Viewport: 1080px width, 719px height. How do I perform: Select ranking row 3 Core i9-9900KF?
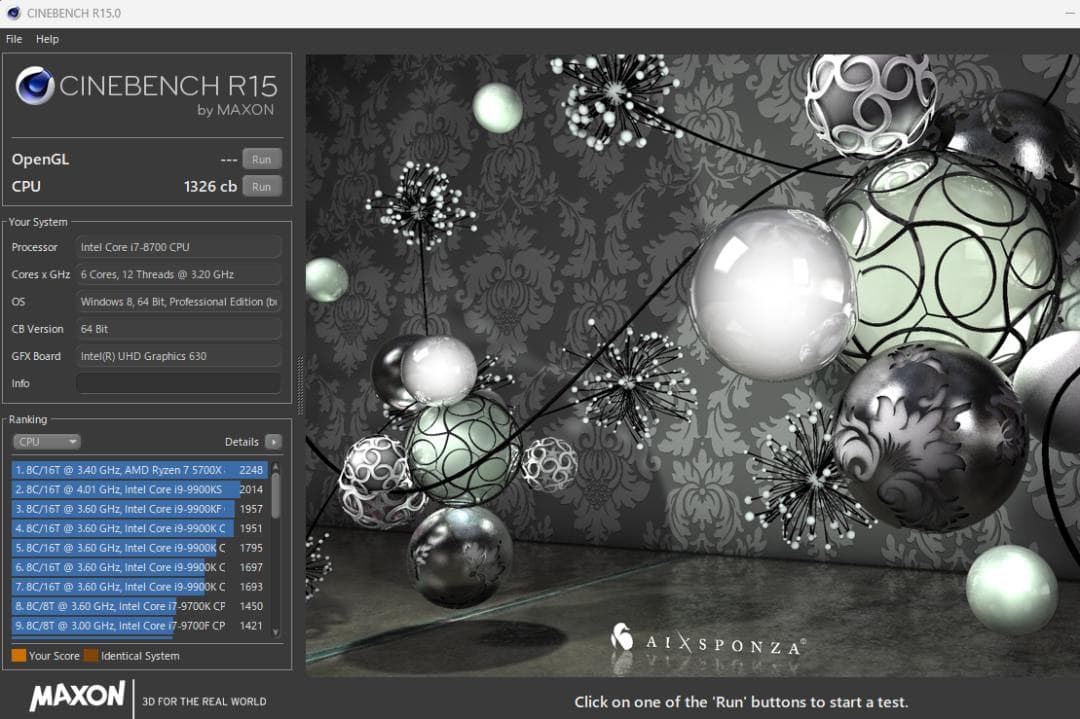coord(140,509)
